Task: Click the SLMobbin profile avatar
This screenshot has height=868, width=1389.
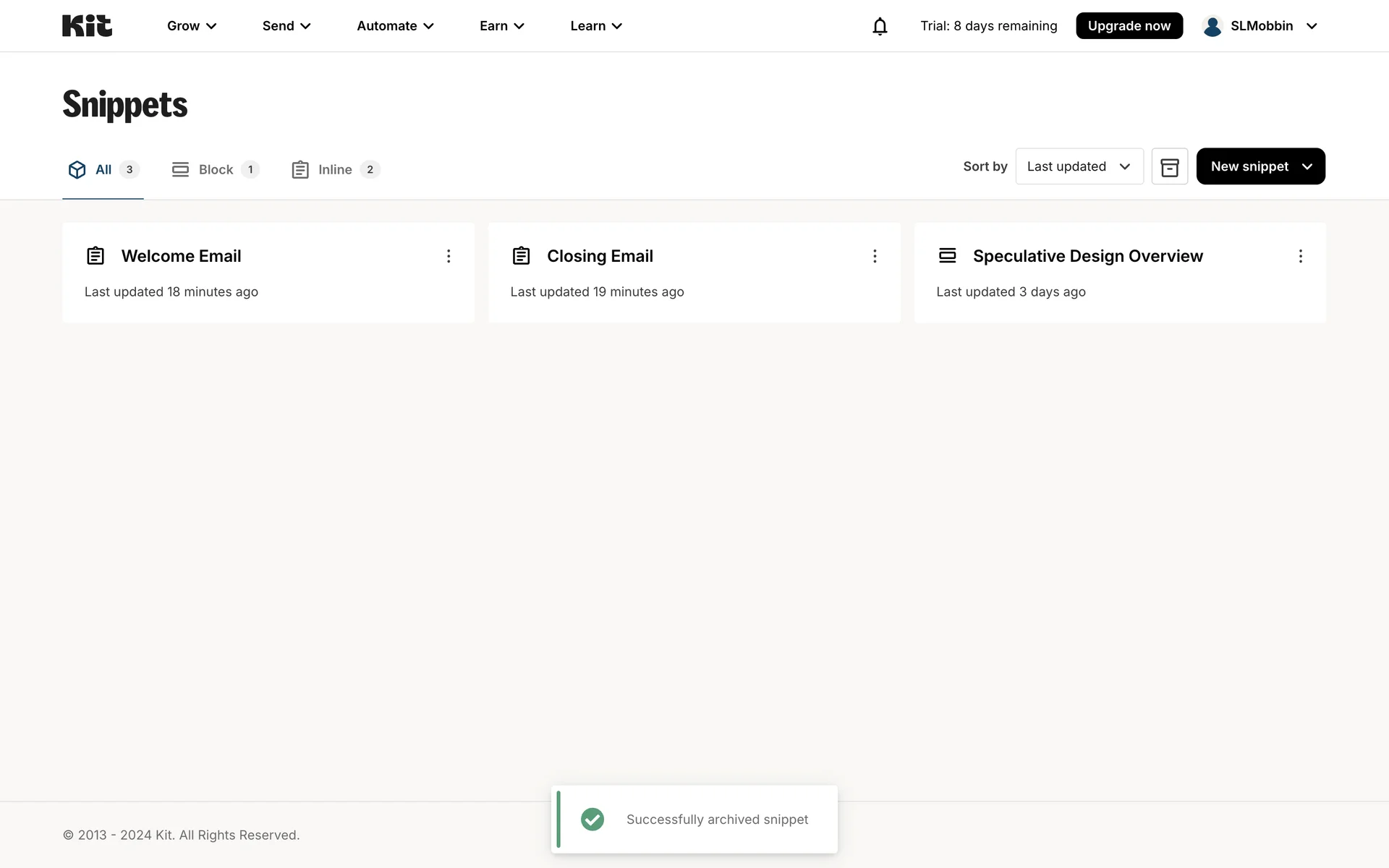Action: 1212,26
